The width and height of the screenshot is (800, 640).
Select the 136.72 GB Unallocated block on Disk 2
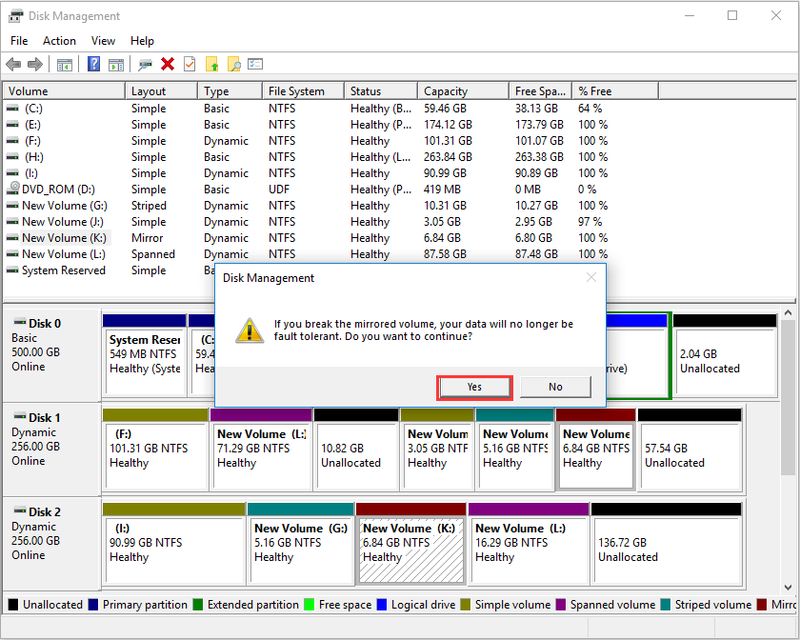(666, 550)
